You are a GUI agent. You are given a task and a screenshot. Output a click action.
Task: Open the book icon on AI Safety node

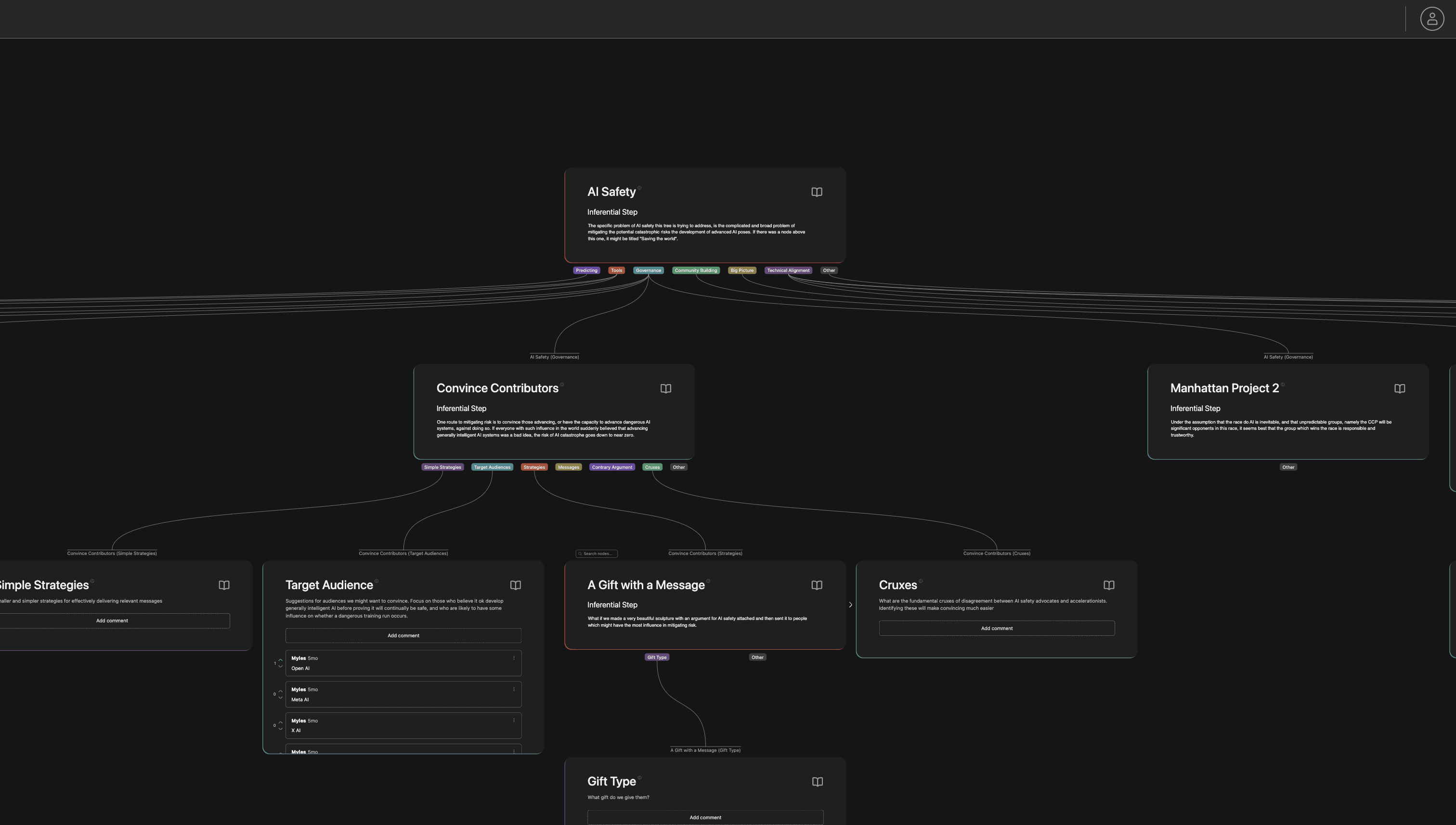coord(816,192)
